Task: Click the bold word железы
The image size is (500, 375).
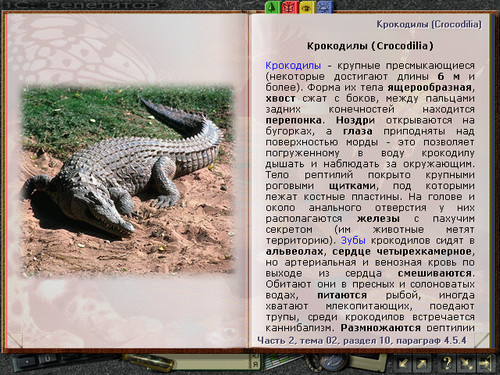Action: tap(378, 219)
